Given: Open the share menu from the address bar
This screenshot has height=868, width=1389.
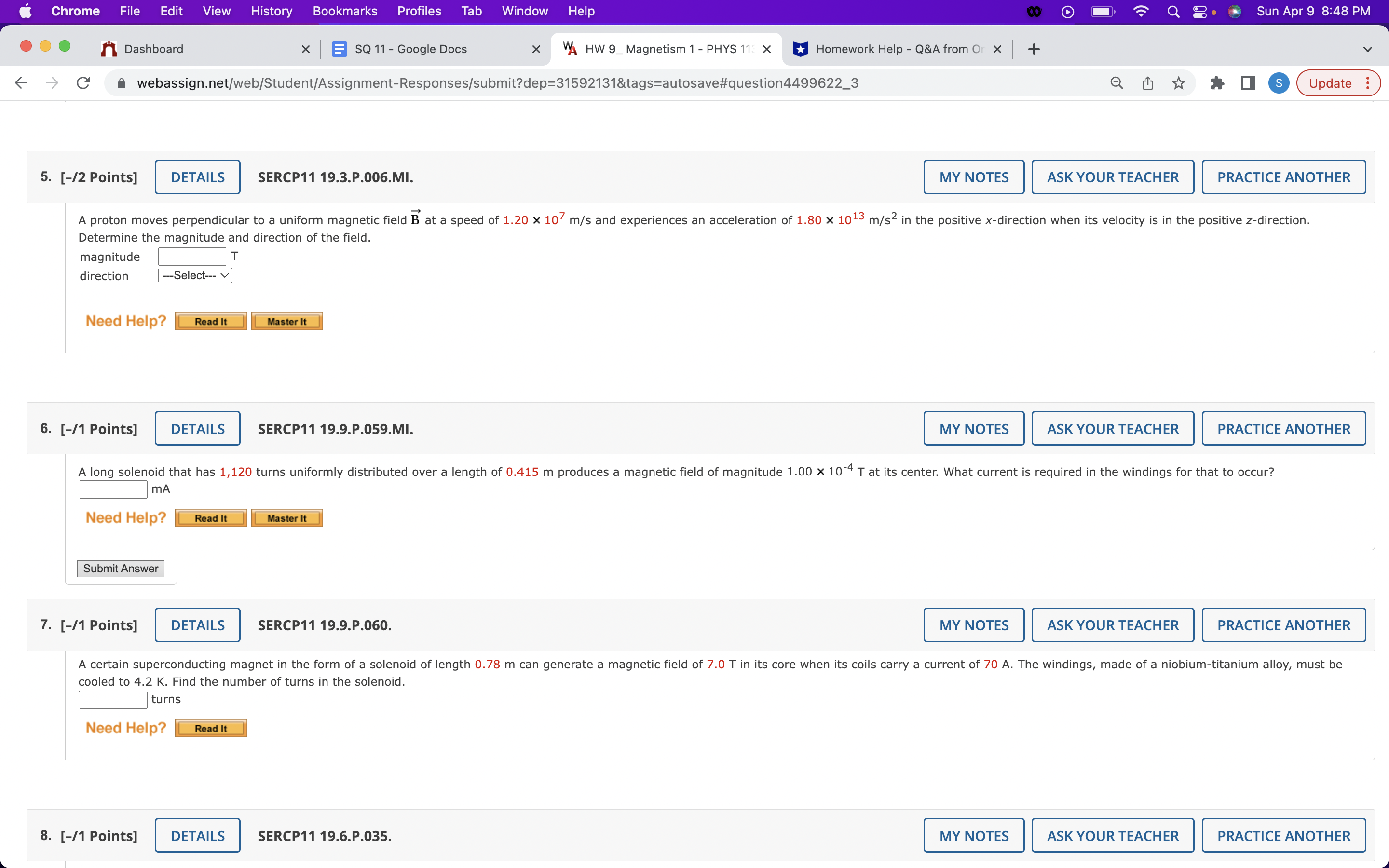Looking at the screenshot, I should pyautogui.click(x=1147, y=82).
